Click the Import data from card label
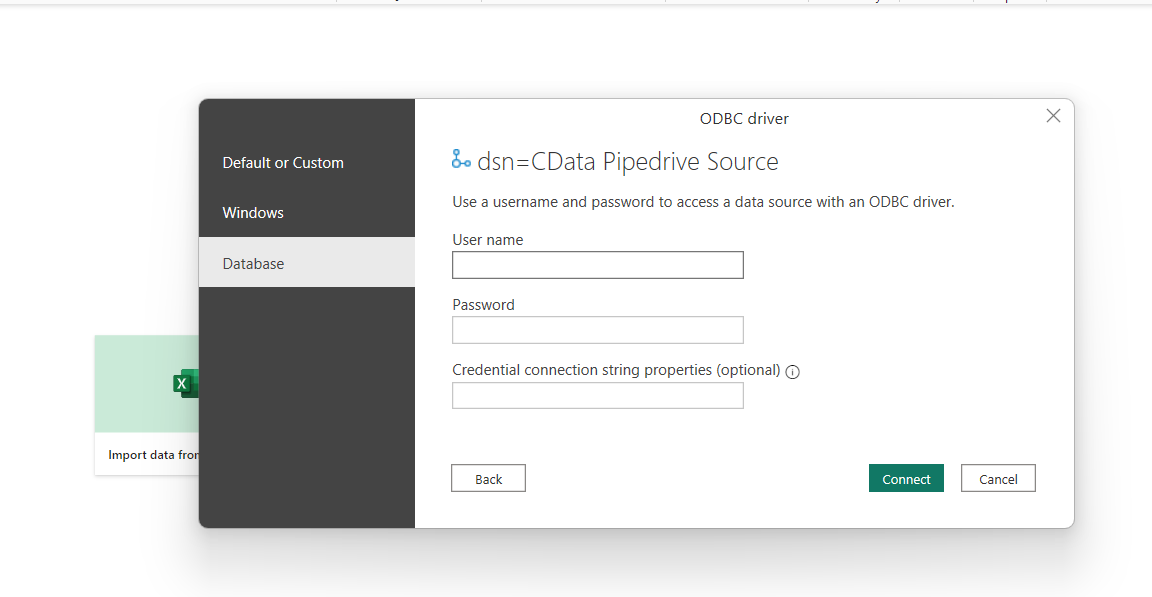This screenshot has width=1152, height=597. click(x=154, y=455)
